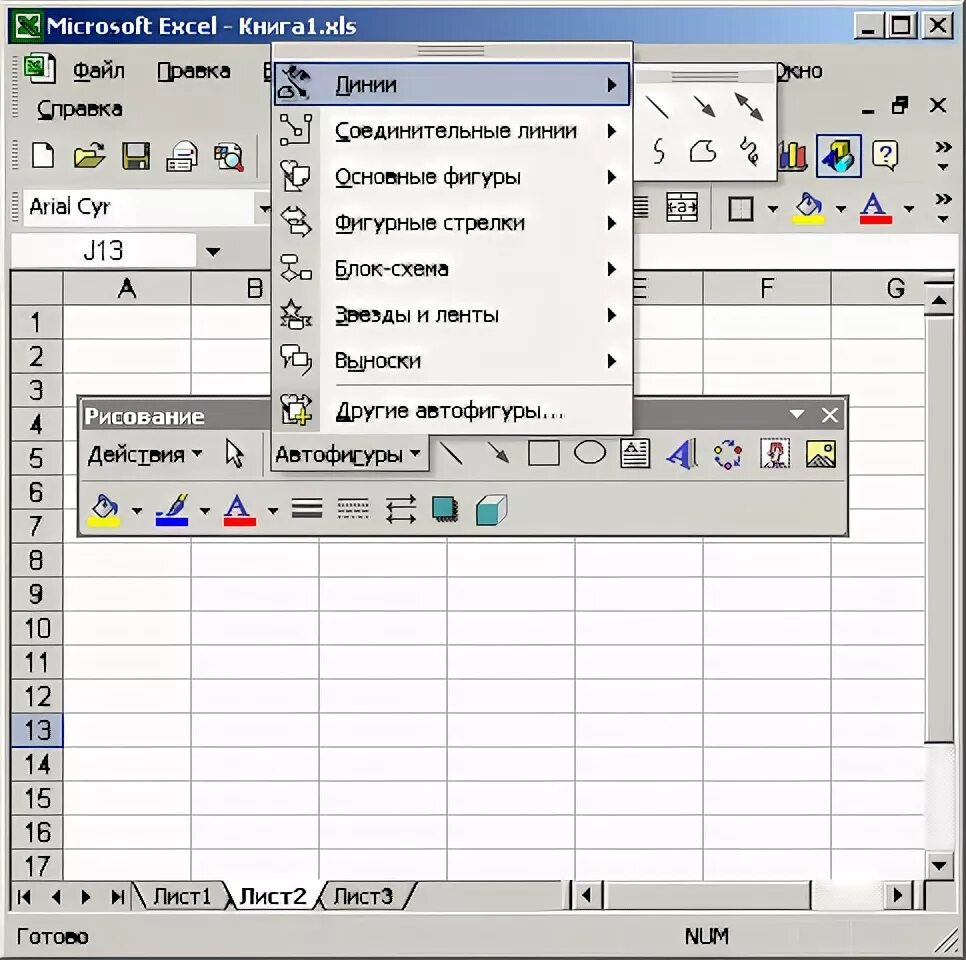
Task: Apply blue line color in Рисование toolbar
Action: coord(172,510)
